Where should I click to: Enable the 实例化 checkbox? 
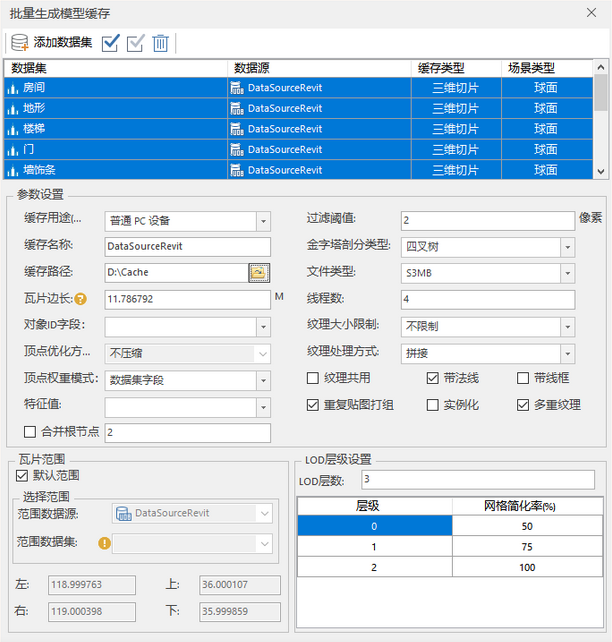433,405
